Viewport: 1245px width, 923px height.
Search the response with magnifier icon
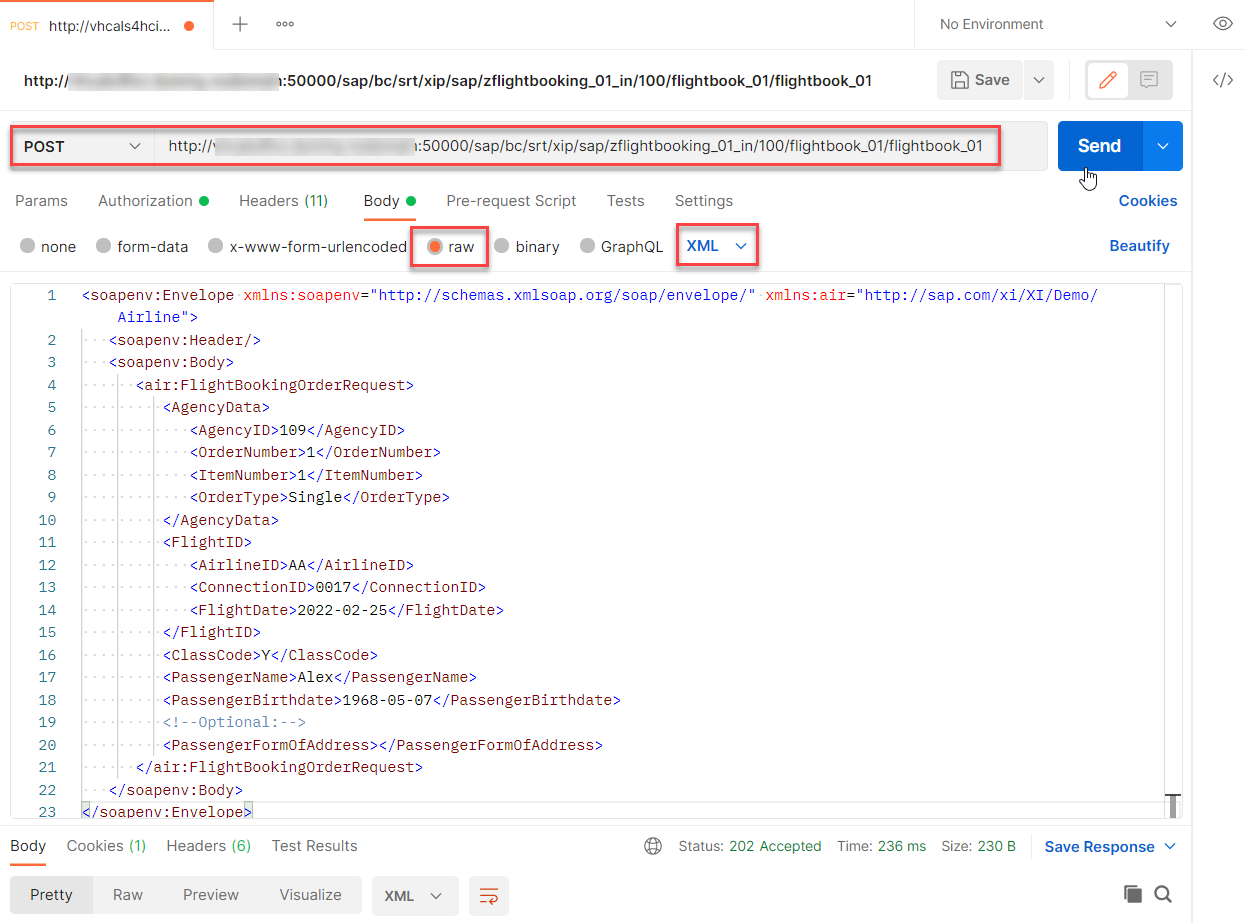pos(1162,894)
